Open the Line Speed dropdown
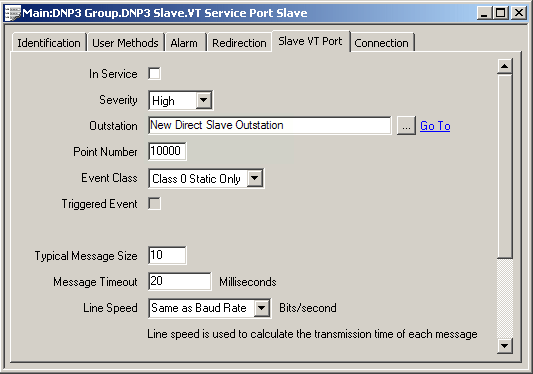The image size is (533, 374). point(261,308)
